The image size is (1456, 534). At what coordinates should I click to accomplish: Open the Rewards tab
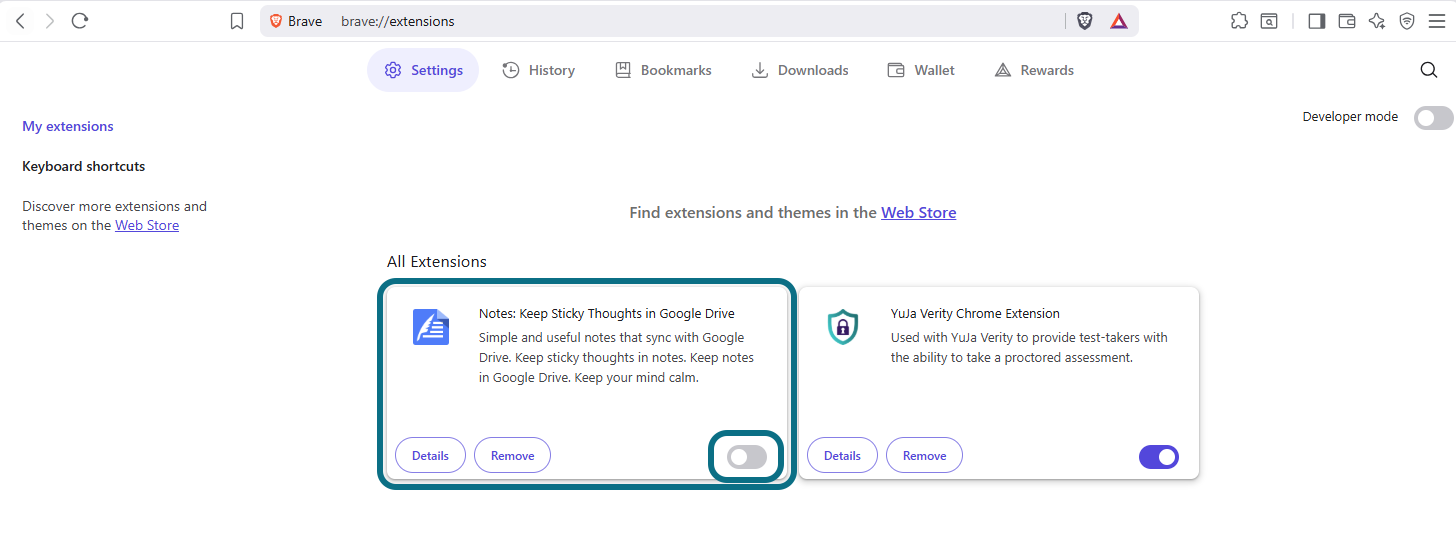(x=1034, y=70)
